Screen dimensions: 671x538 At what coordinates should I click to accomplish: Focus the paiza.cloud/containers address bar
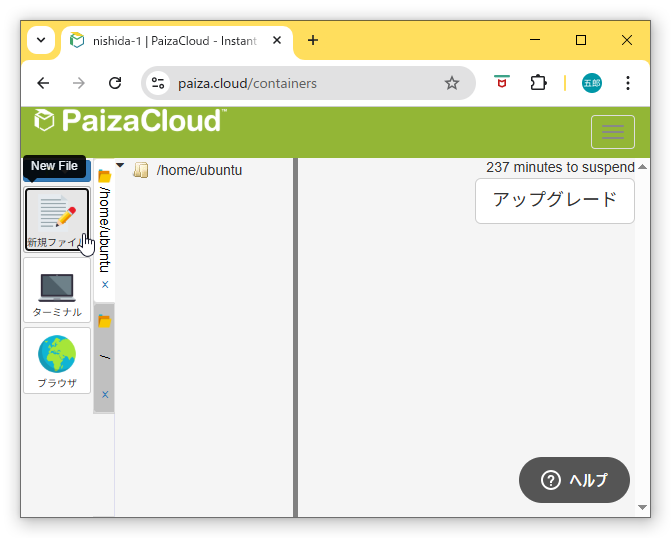308,83
